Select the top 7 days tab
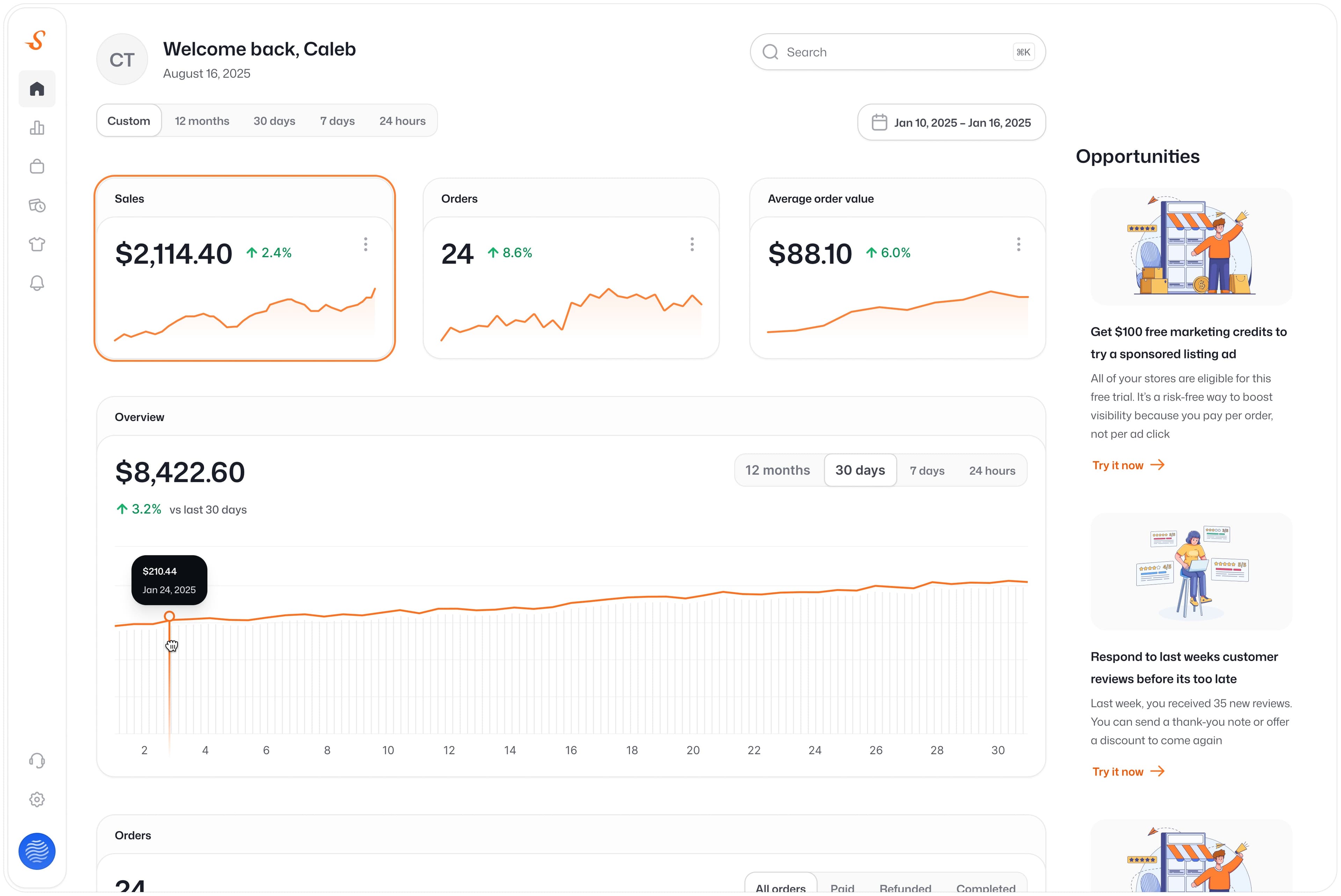Image resolution: width=1341 pixels, height=896 pixels. click(x=337, y=121)
